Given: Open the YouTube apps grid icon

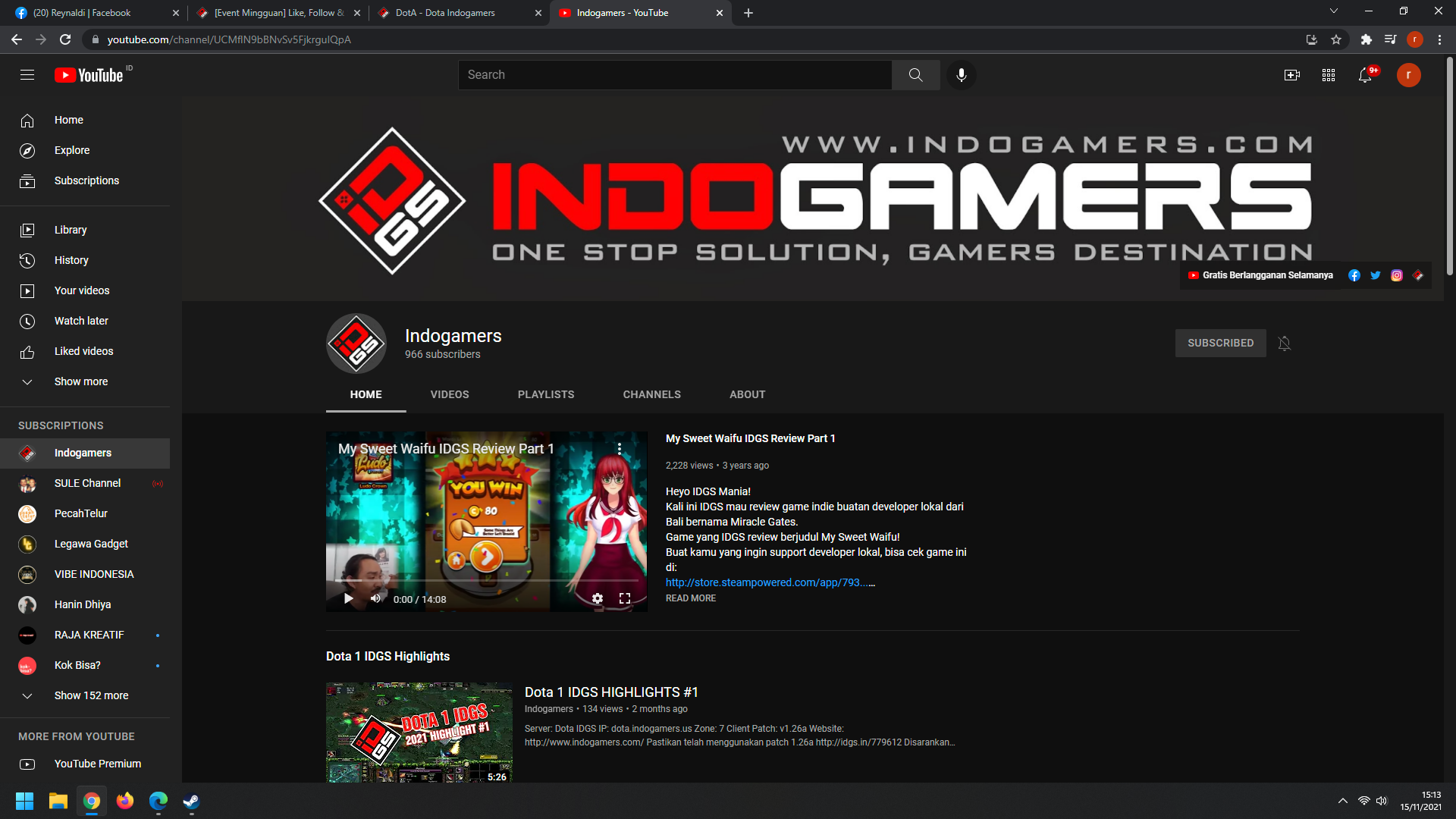Looking at the screenshot, I should 1328,75.
